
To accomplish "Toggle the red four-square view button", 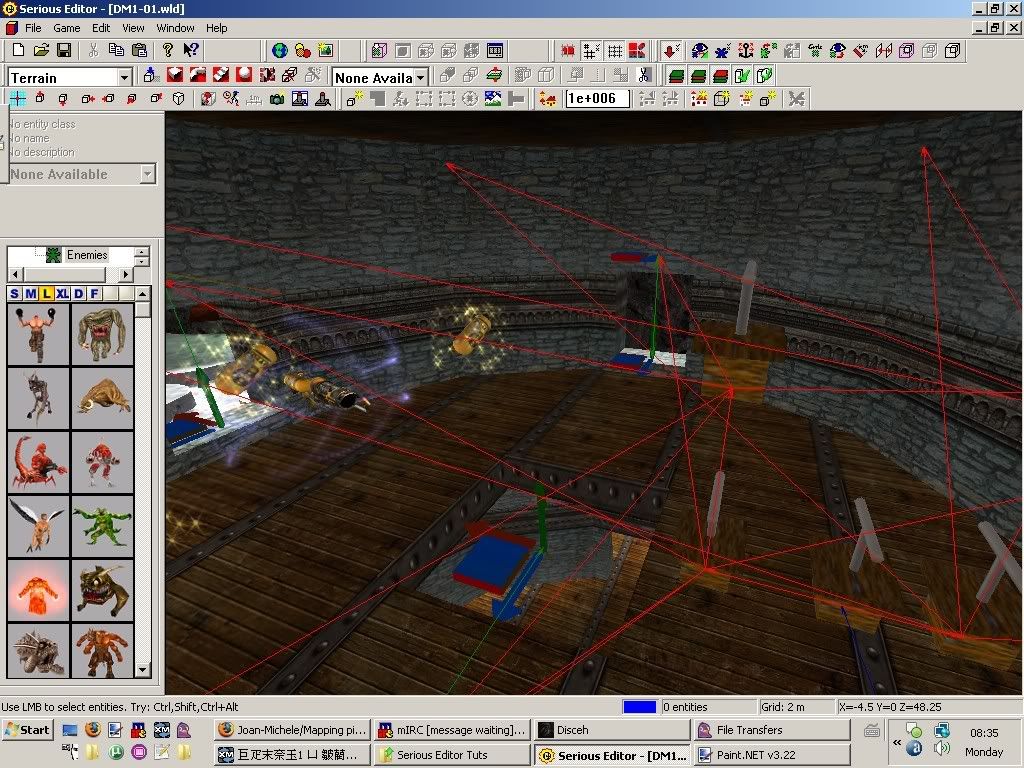I will [637, 50].
